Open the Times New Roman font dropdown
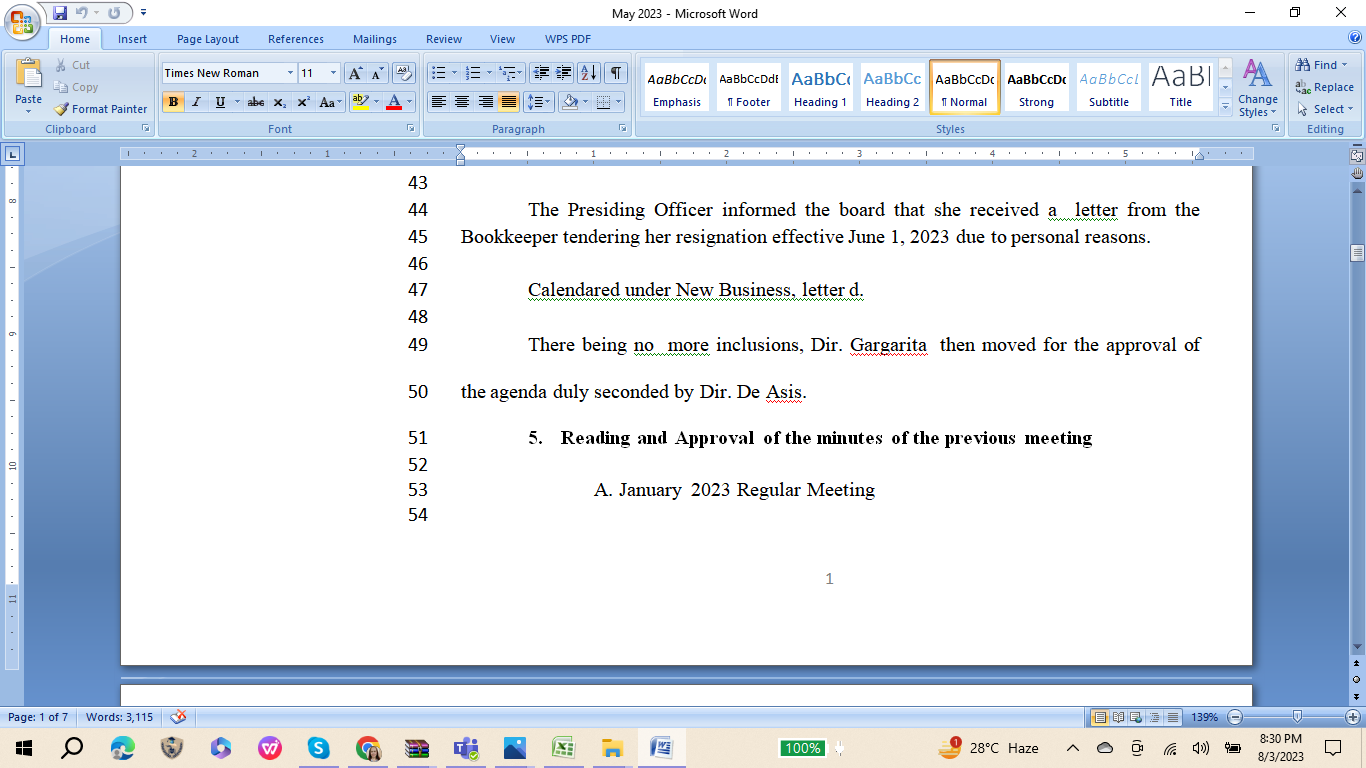 290,73
